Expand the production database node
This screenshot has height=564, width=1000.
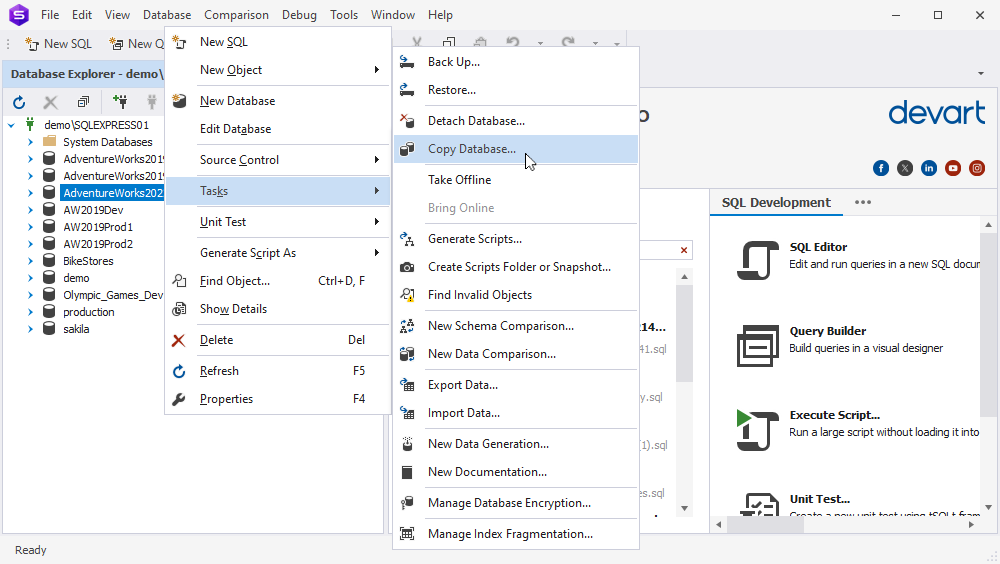tap(30, 312)
